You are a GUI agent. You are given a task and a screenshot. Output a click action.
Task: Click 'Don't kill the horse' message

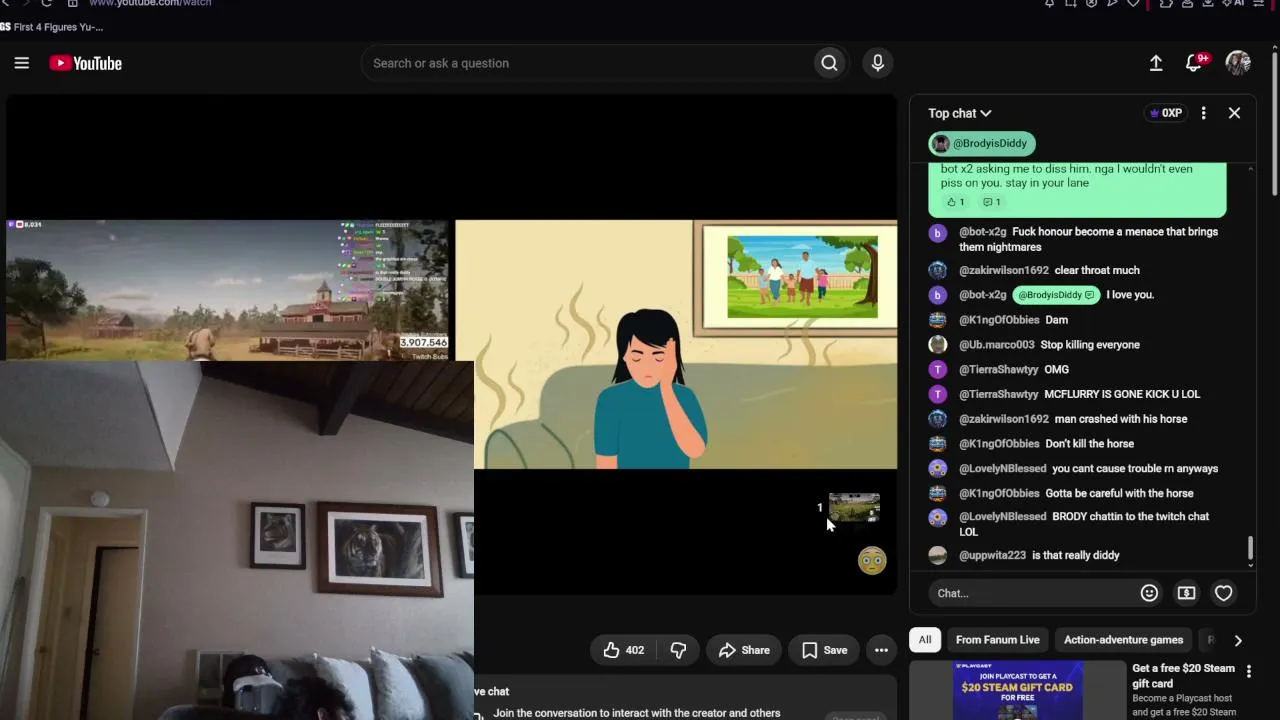point(1089,444)
